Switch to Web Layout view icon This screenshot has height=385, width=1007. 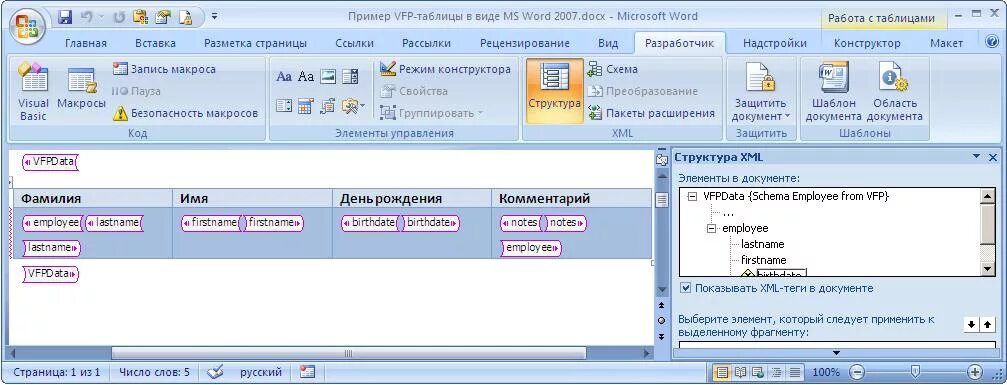(x=758, y=372)
